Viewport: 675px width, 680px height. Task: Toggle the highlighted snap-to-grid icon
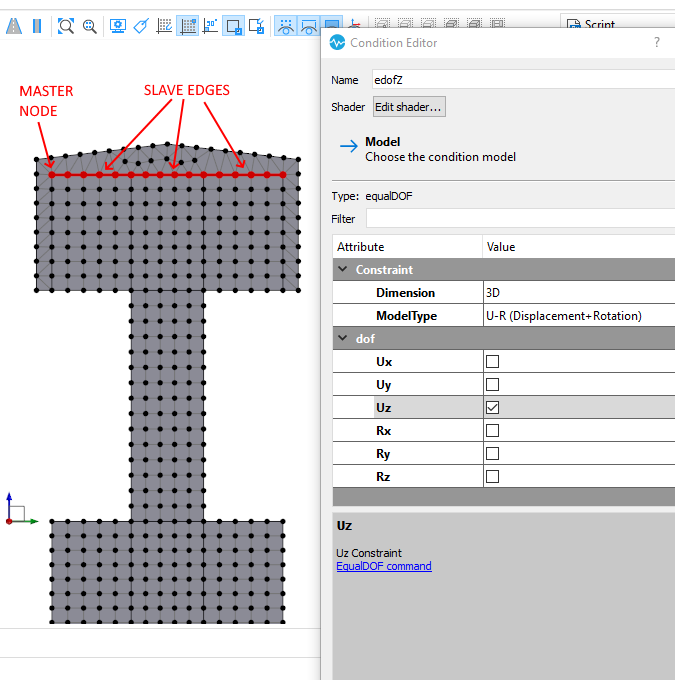(188, 26)
